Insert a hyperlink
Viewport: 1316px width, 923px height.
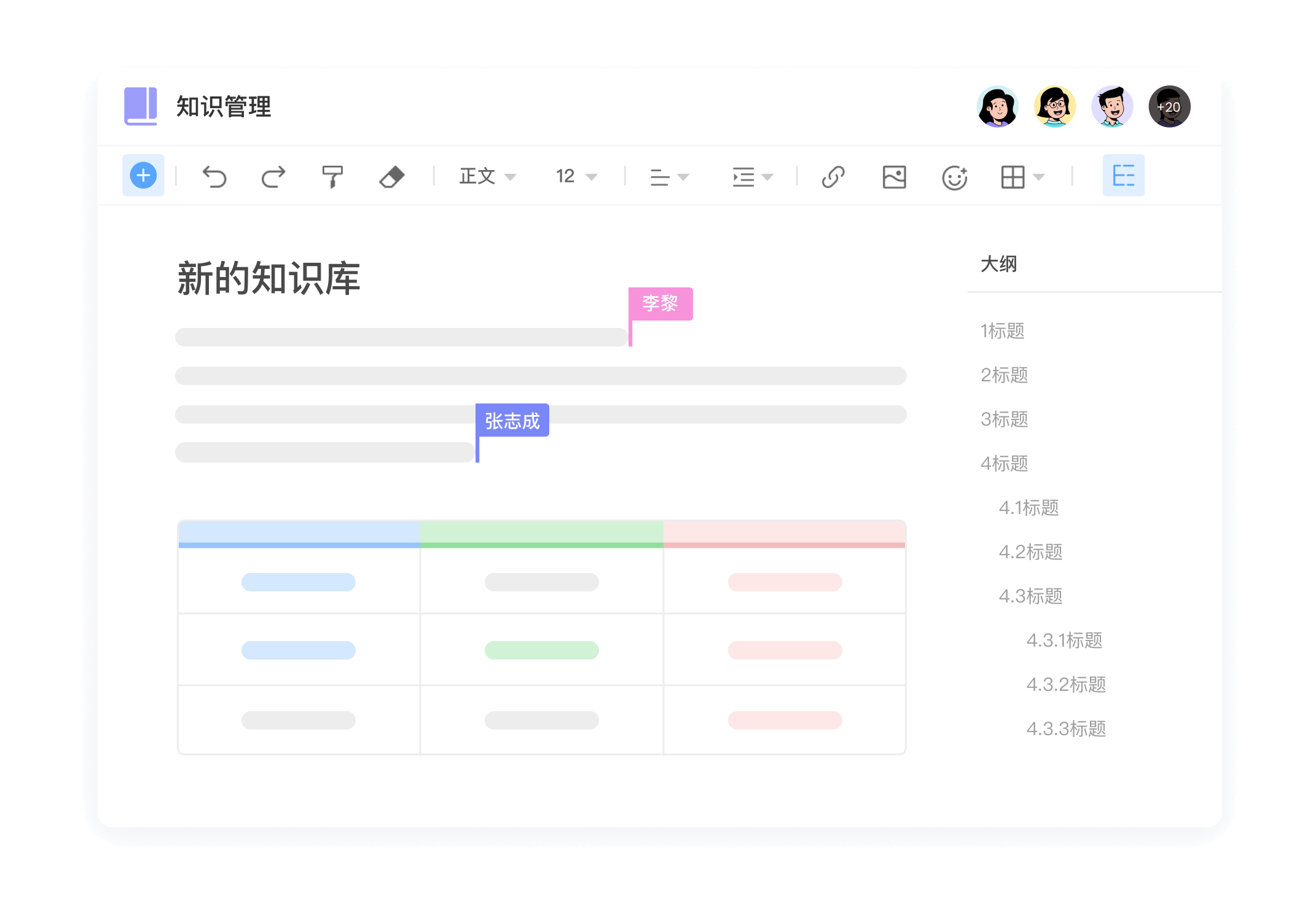[833, 177]
